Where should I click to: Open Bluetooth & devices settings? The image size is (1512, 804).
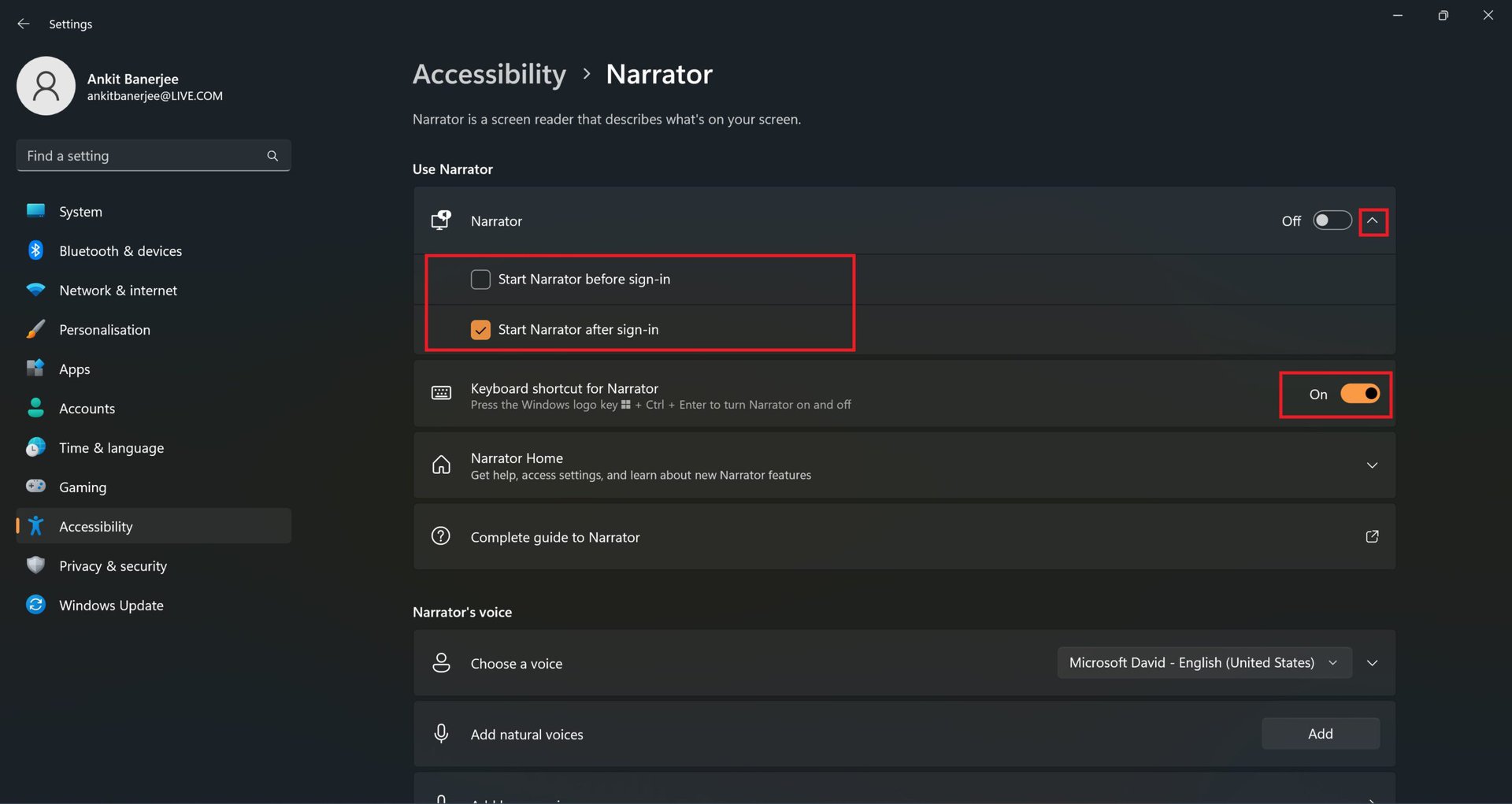(x=154, y=250)
